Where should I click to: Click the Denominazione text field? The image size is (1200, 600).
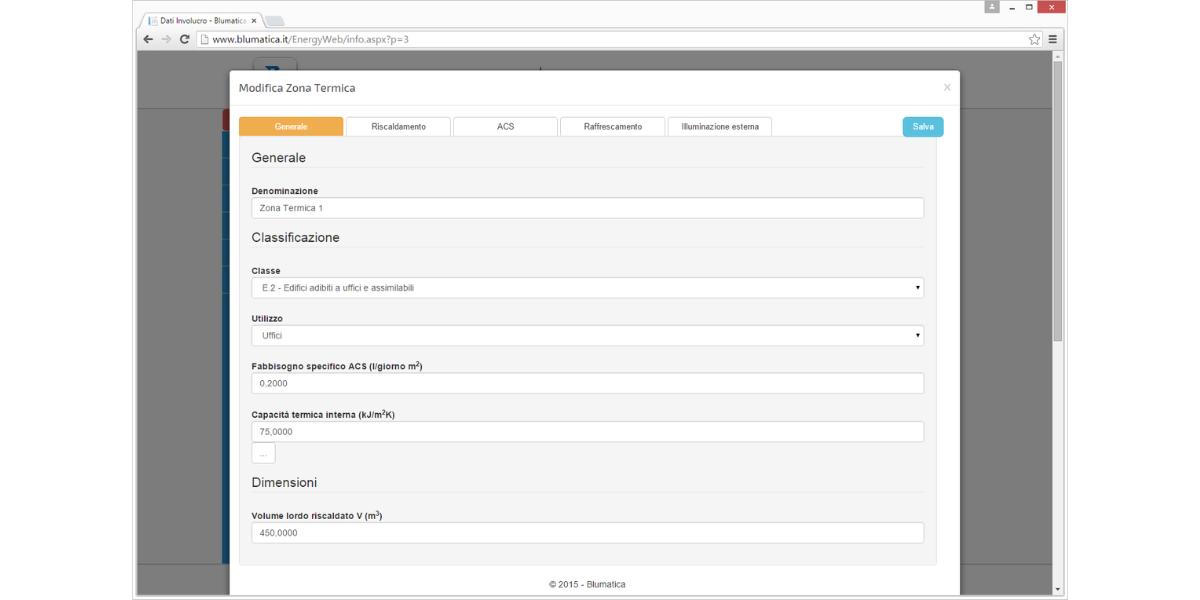pyautogui.click(x=587, y=208)
